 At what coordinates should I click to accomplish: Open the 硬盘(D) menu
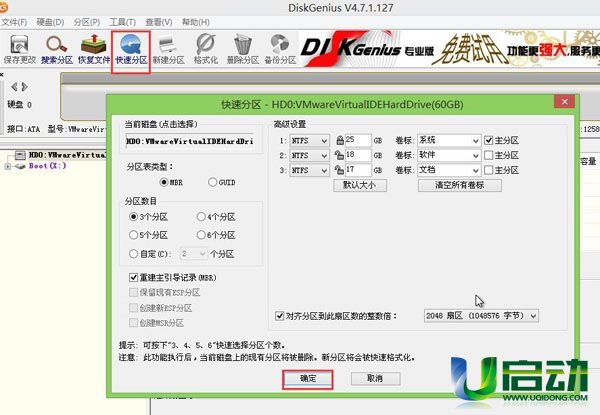tap(50, 22)
